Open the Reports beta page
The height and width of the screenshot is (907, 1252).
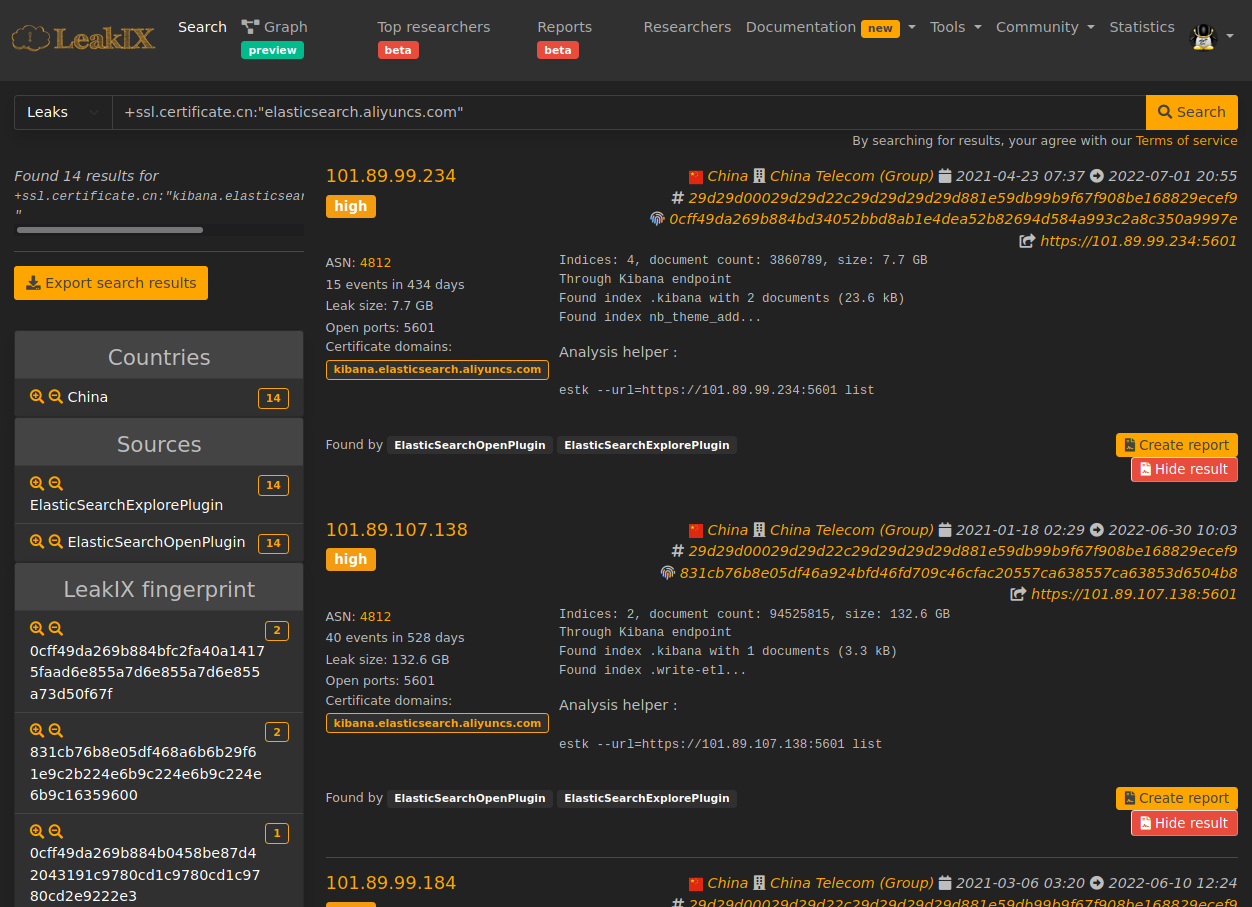(564, 38)
